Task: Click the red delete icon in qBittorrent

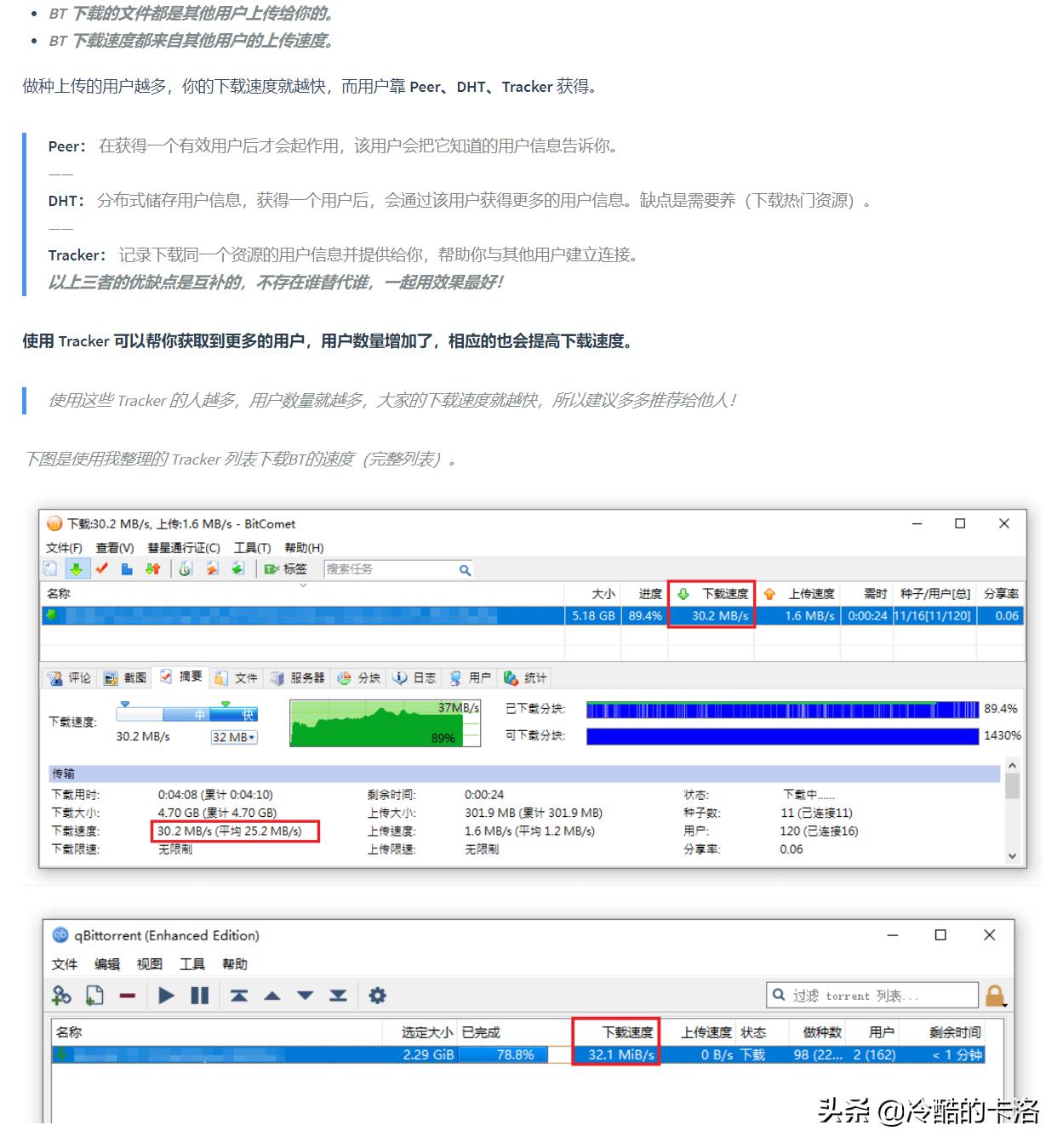Action: point(128,996)
